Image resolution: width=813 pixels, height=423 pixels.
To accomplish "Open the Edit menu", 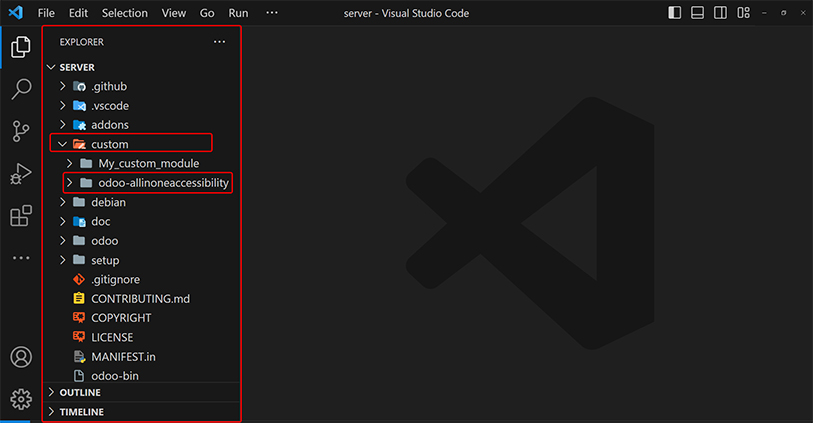I will 78,13.
